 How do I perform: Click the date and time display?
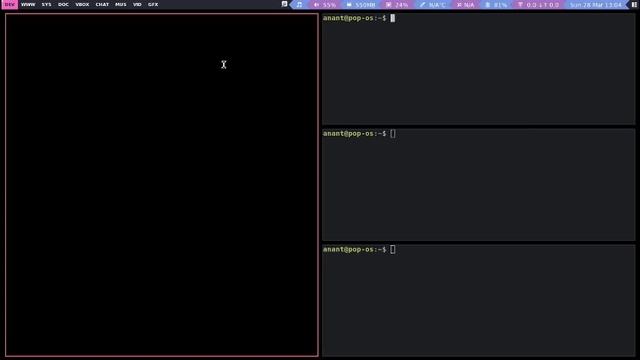tap(596, 5)
